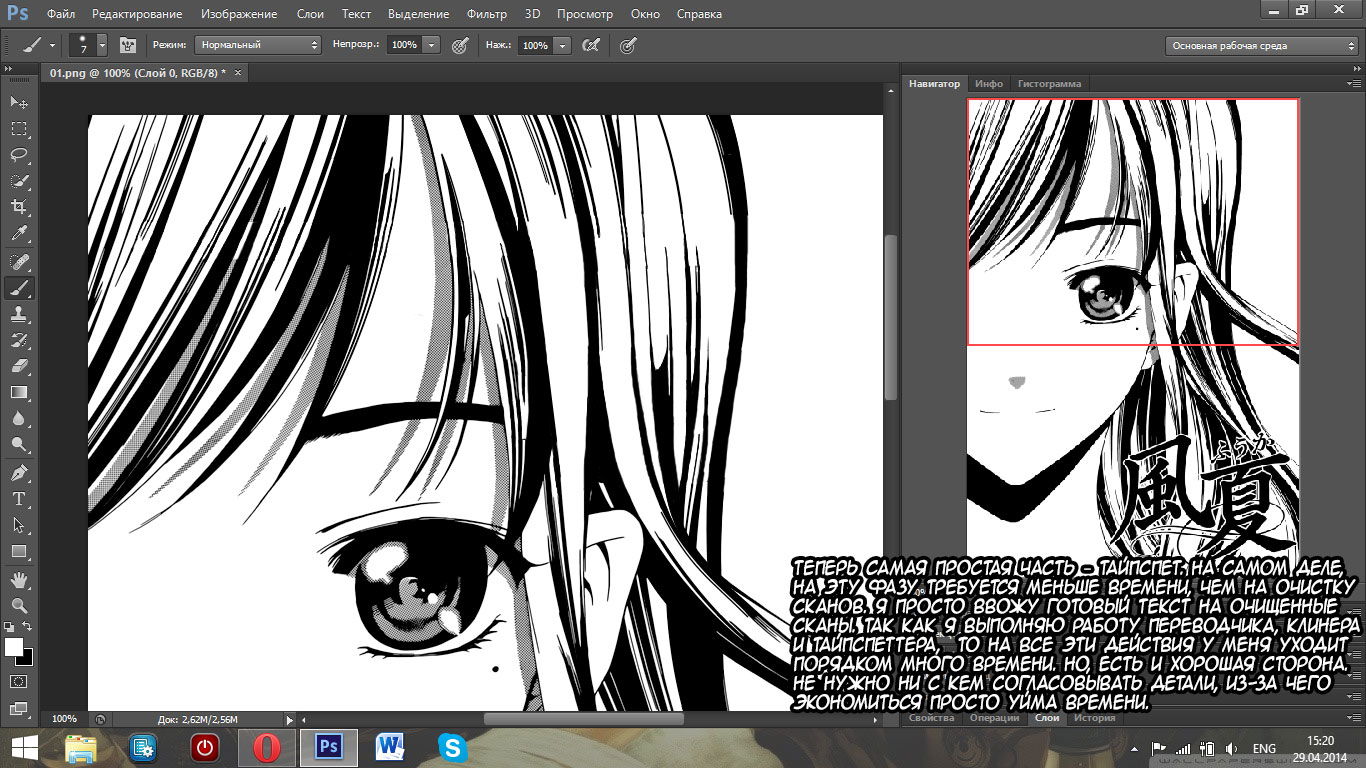
Task: Select the Gradient tool
Action: tap(19, 392)
